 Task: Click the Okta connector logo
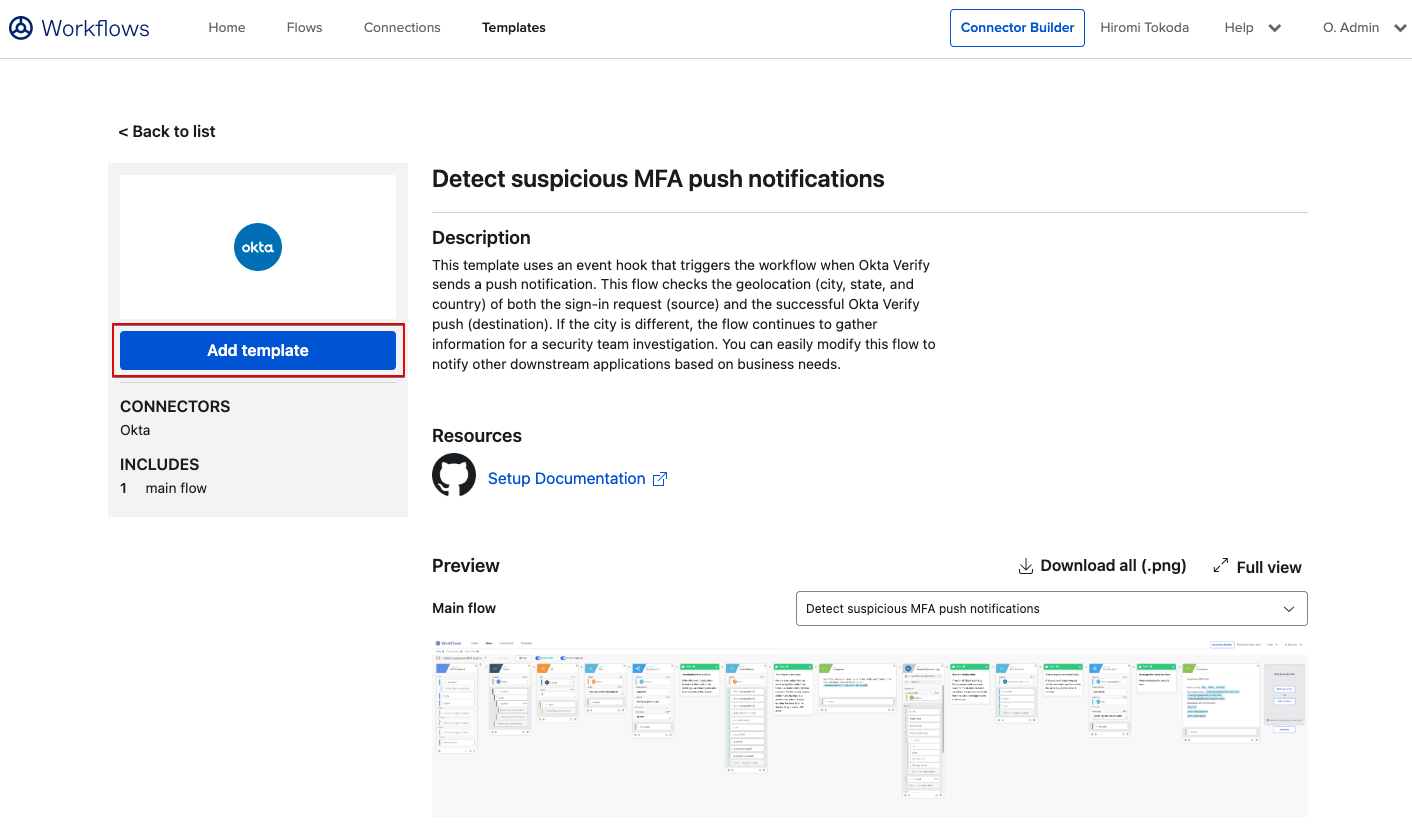click(258, 247)
